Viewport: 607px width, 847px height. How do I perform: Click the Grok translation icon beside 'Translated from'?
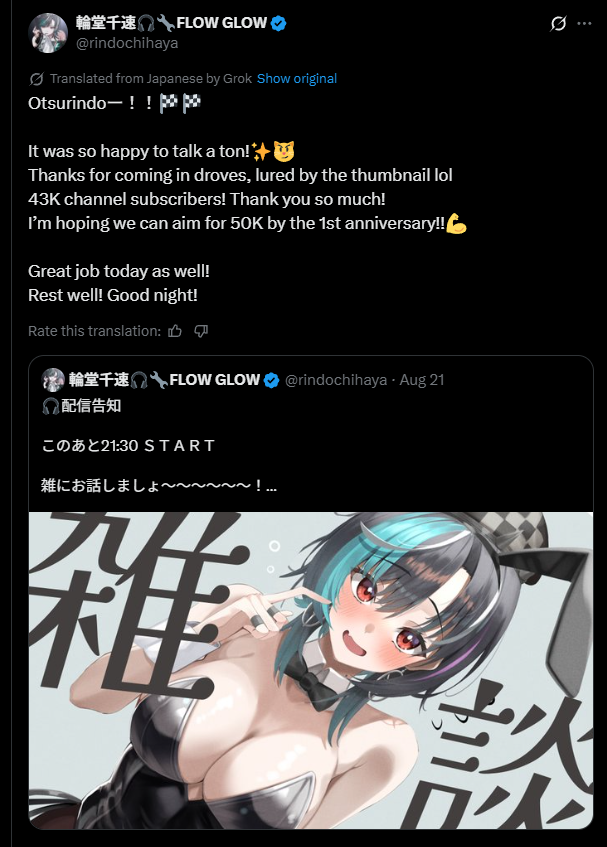pos(36,79)
